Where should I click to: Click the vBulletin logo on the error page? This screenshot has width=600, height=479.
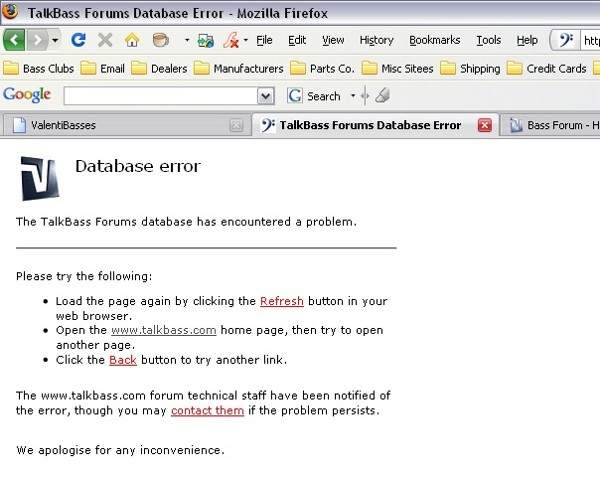pyautogui.click(x=40, y=178)
